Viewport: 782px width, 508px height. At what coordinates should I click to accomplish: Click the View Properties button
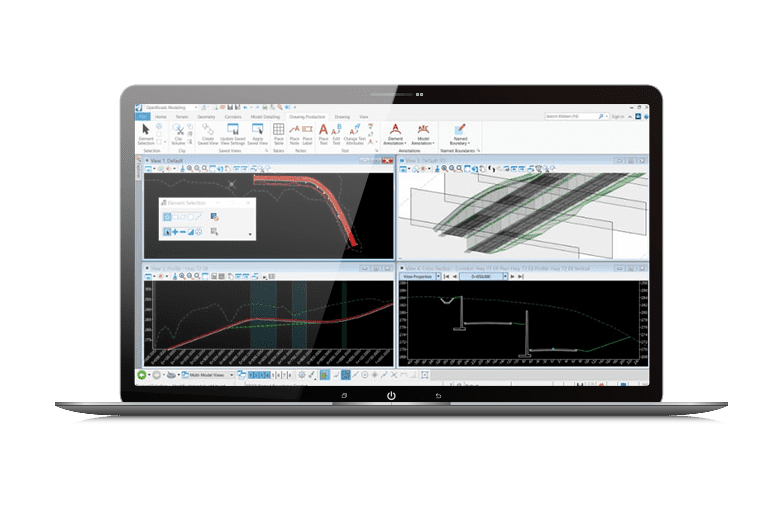click(420, 275)
